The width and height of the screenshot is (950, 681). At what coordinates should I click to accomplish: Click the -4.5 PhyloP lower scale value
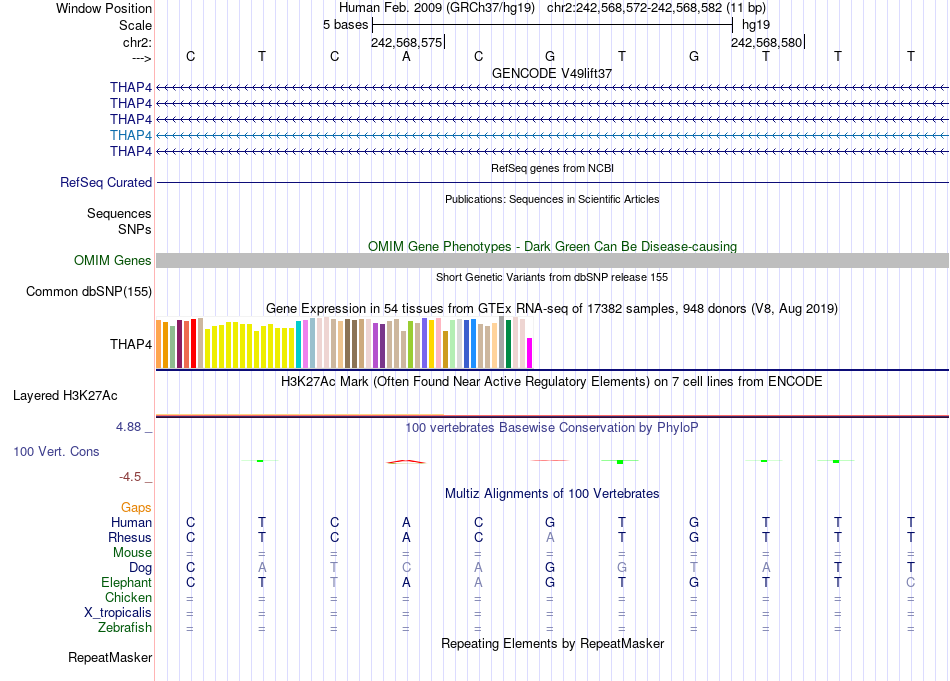point(130,477)
